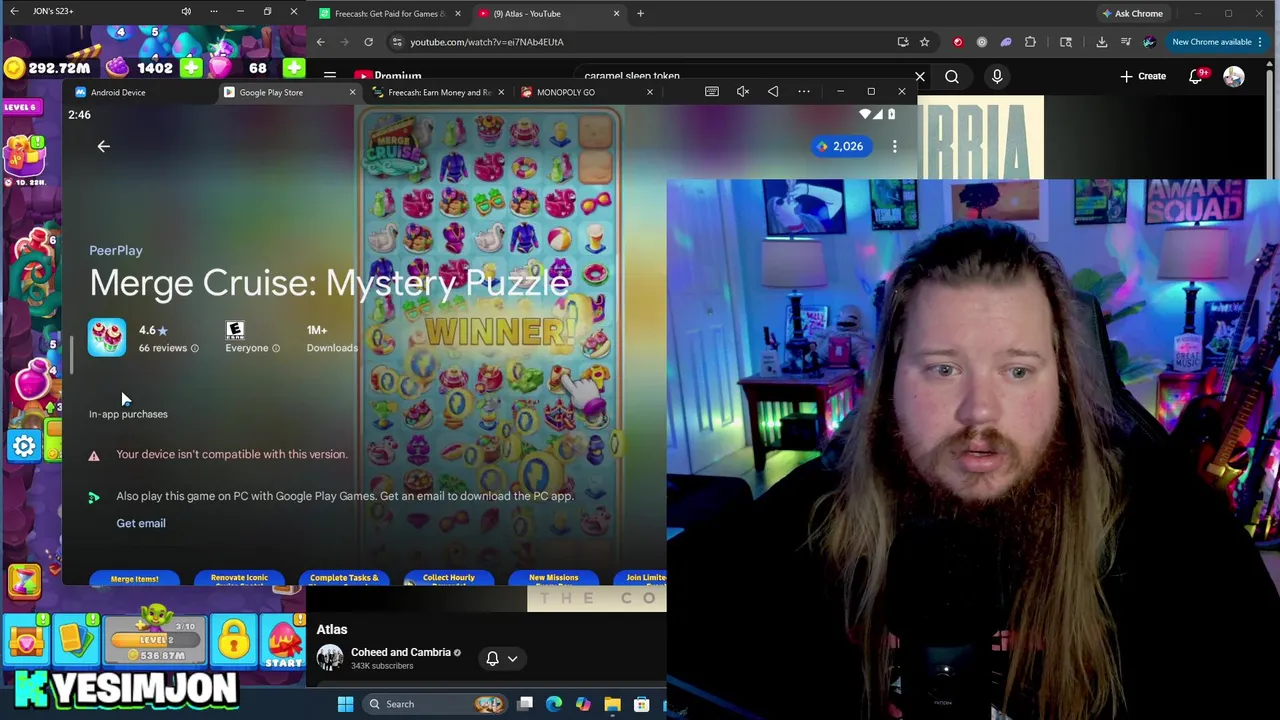The height and width of the screenshot is (720, 1280).
Task: Click the YouTube search magnifier button
Action: (x=952, y=76)
